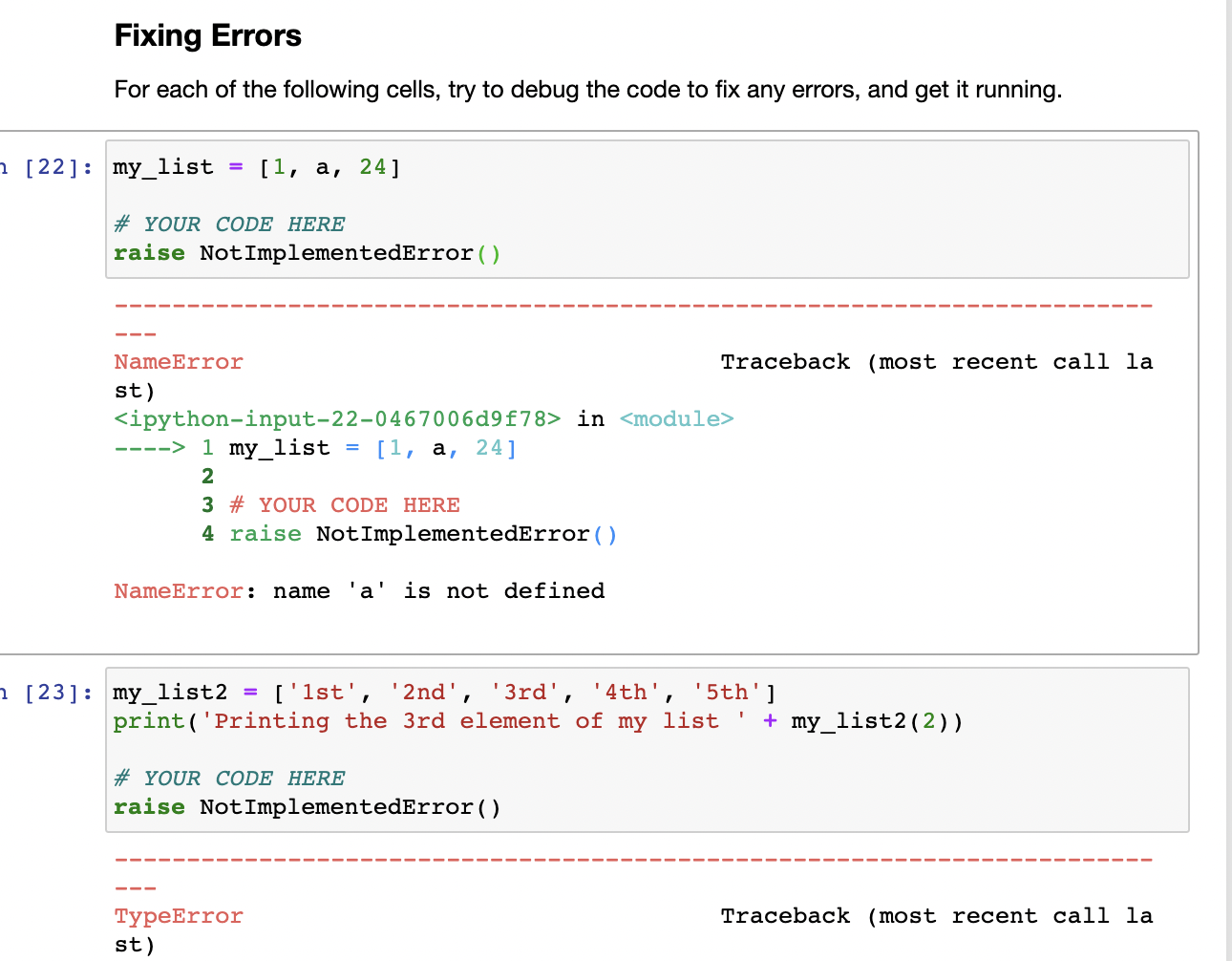
Task: Click the Traceback (most recent call last) text
Action: [x=934, y=361]
